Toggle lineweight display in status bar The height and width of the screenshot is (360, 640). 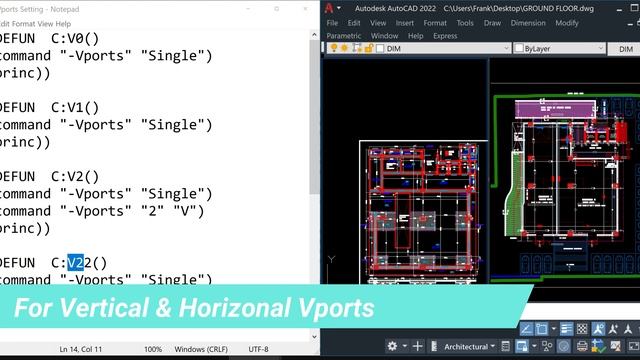pos(567,329)
